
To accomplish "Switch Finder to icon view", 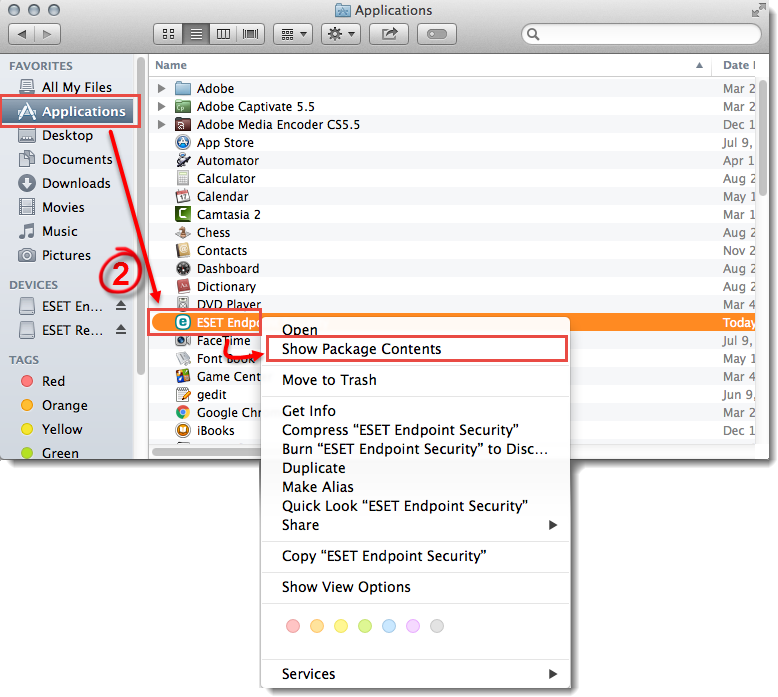I will point(169,34).
